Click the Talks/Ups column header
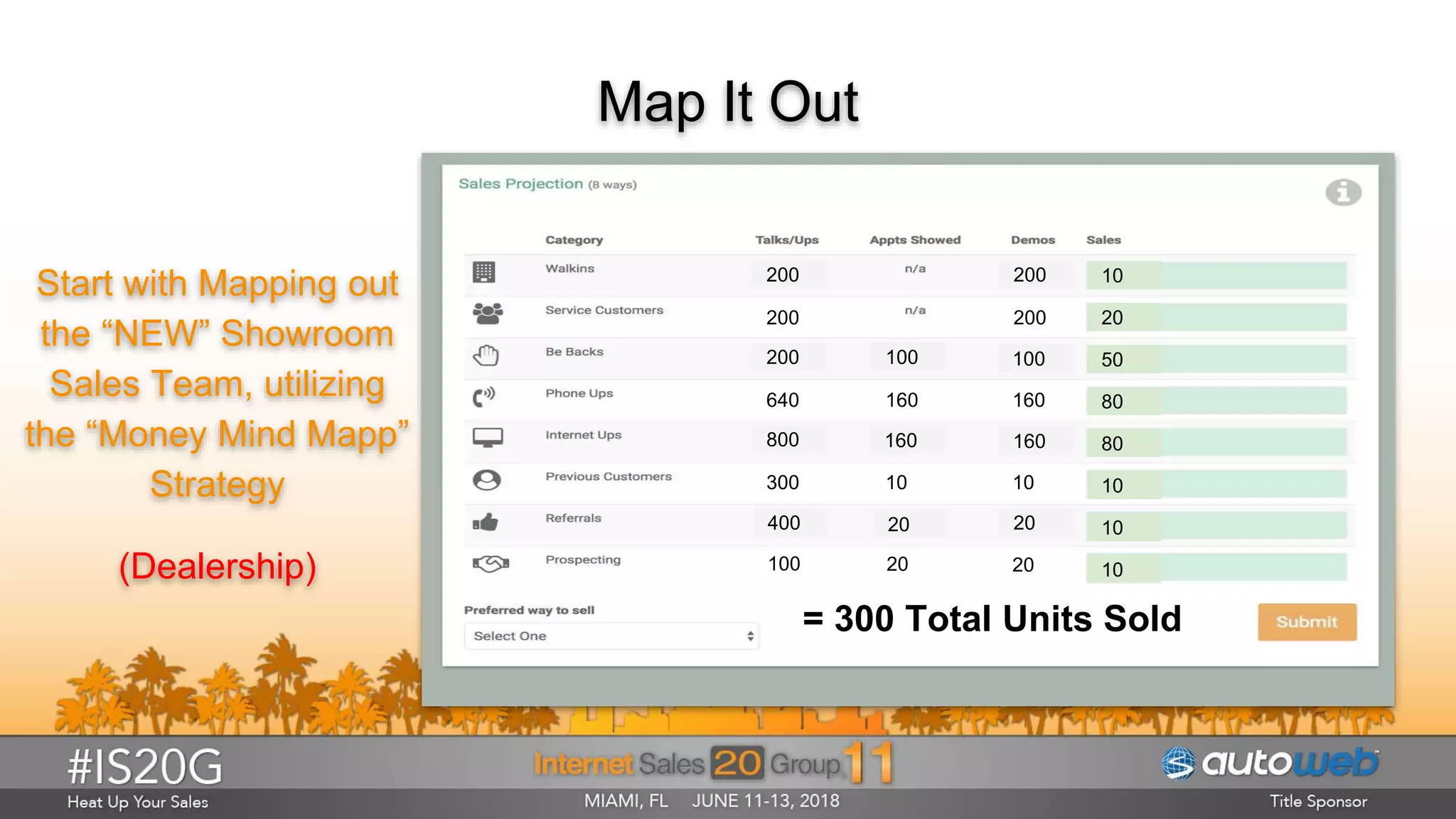This screenshot has width=1456, height=819. [787, 240]
